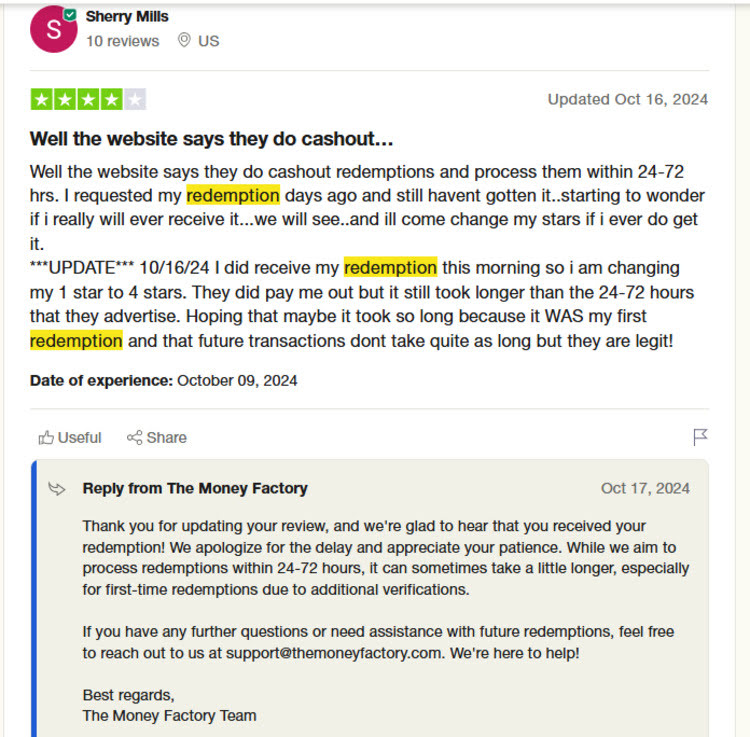Click Sherry Mills' round profile avatar
The image size is (750, 737).
[x=53, y=29]
